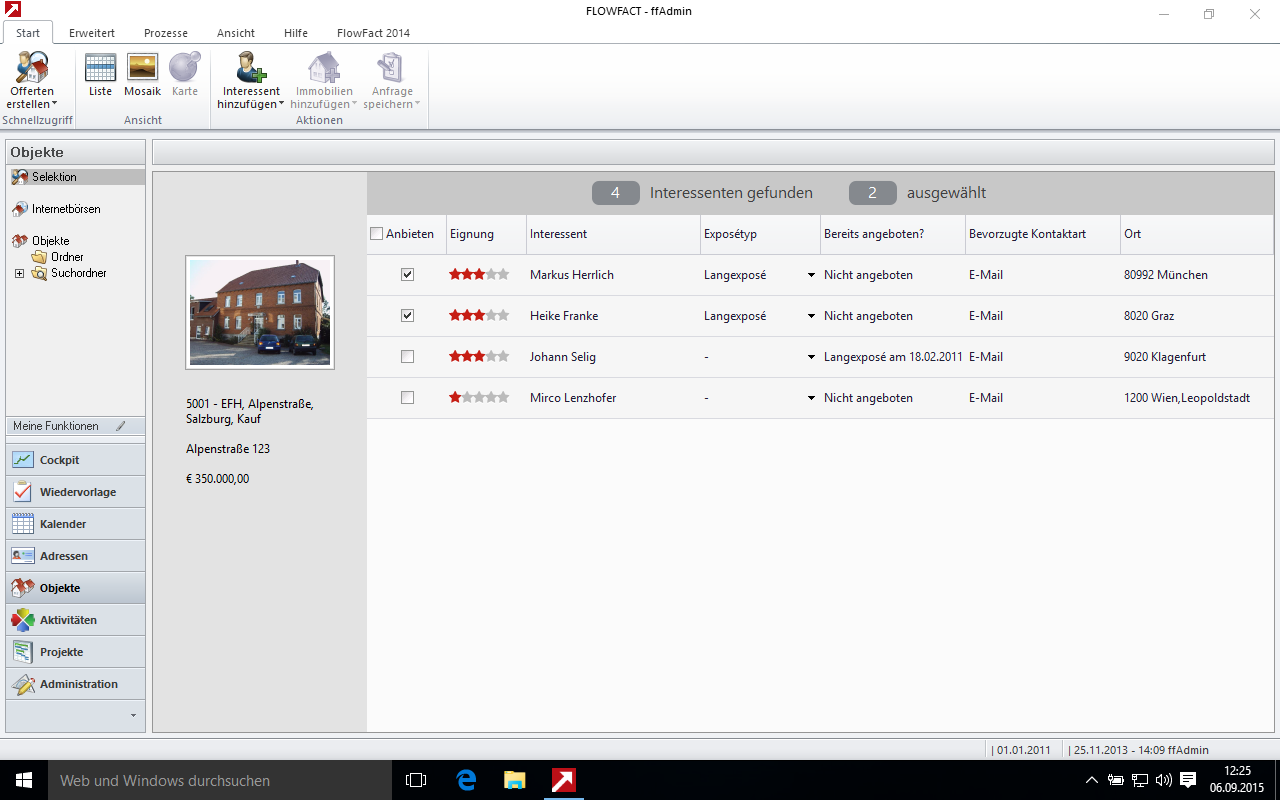
Task: Expand the Suchordner tree node
Action: tap(19, 273)
